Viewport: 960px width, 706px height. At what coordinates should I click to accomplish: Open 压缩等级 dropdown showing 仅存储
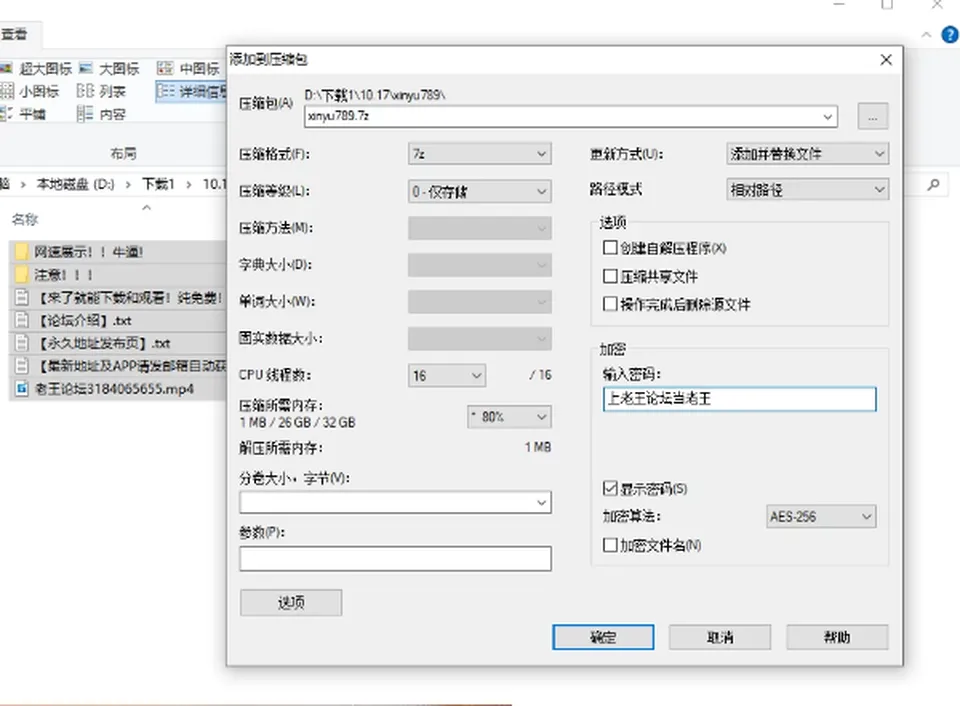[479, 192]
